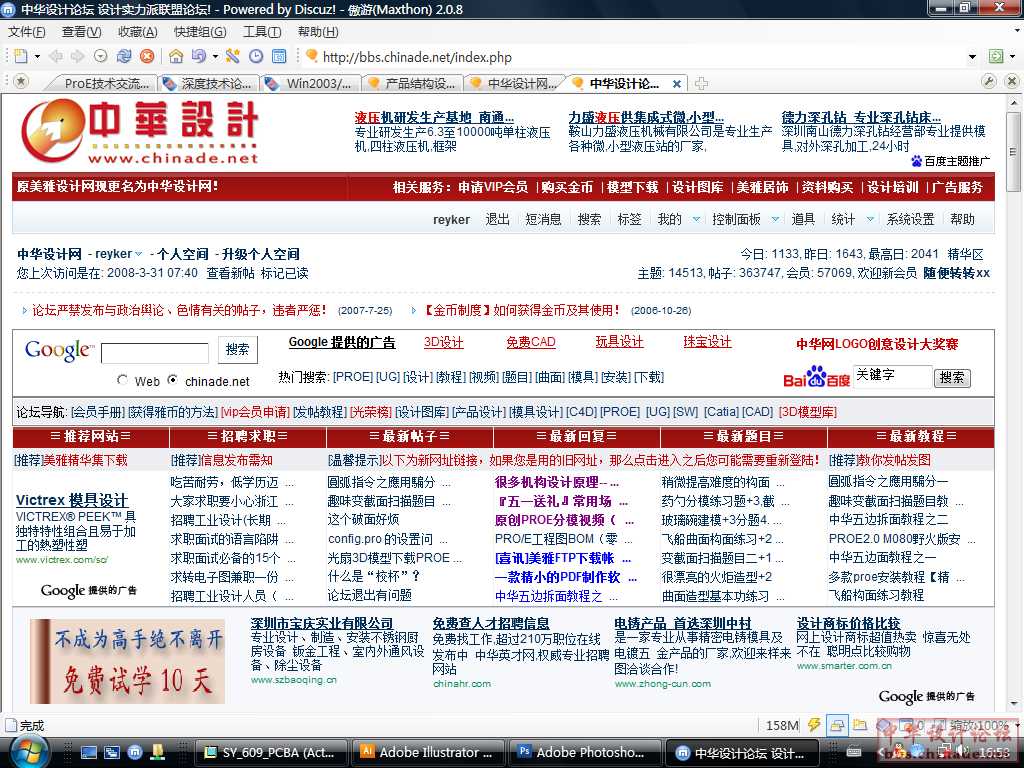Click the Baidu 搜索 button
Image resolution: width=1024 pixels, height=768 pixels.
[952, 377]
